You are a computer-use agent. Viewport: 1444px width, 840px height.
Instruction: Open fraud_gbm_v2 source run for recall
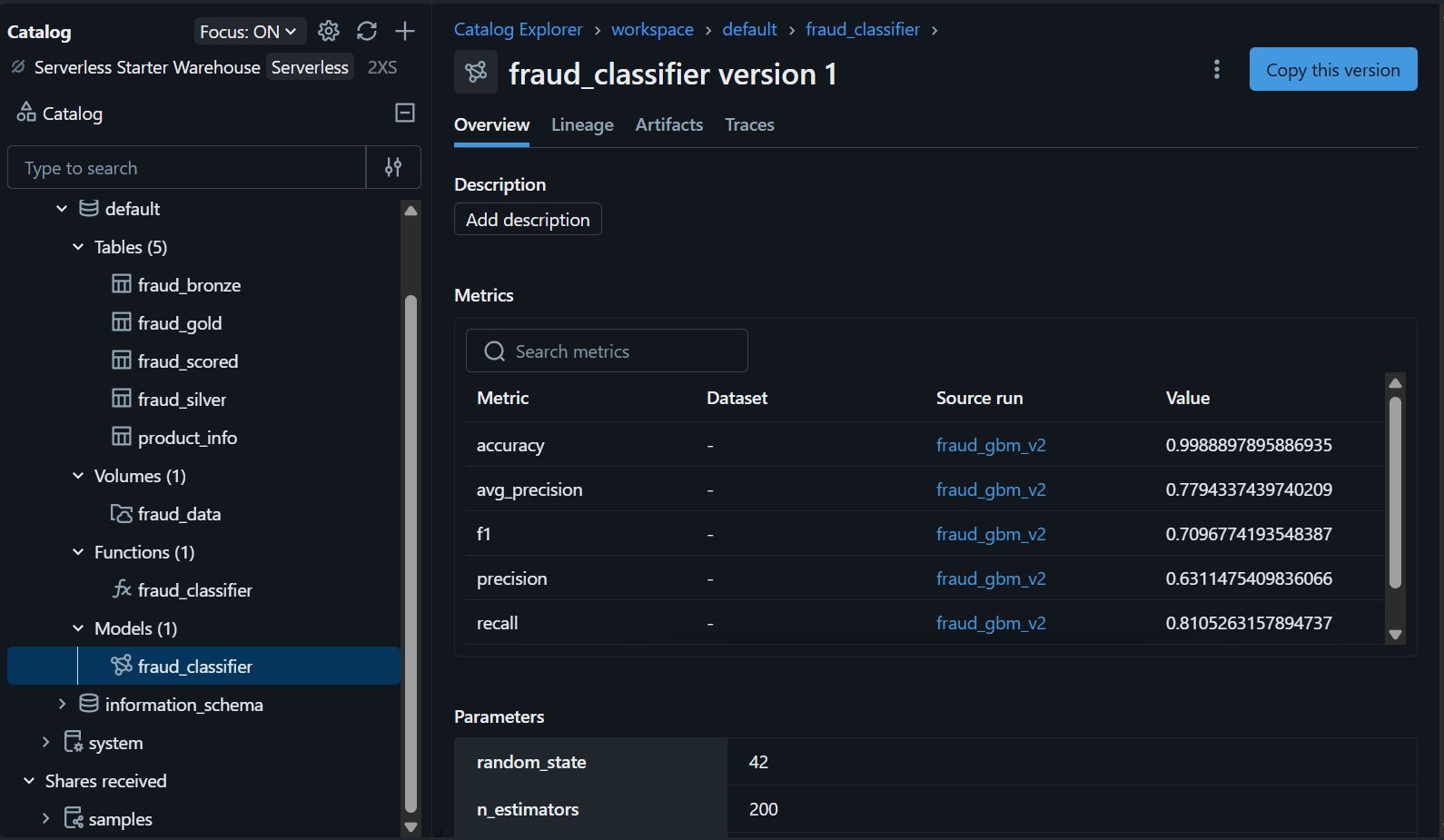[991, 623]
